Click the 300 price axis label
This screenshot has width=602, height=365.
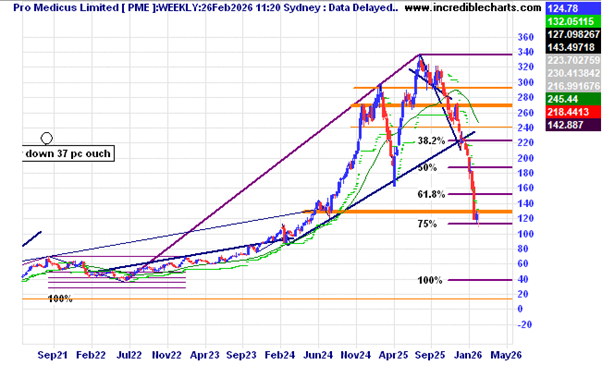click(526, 83)
